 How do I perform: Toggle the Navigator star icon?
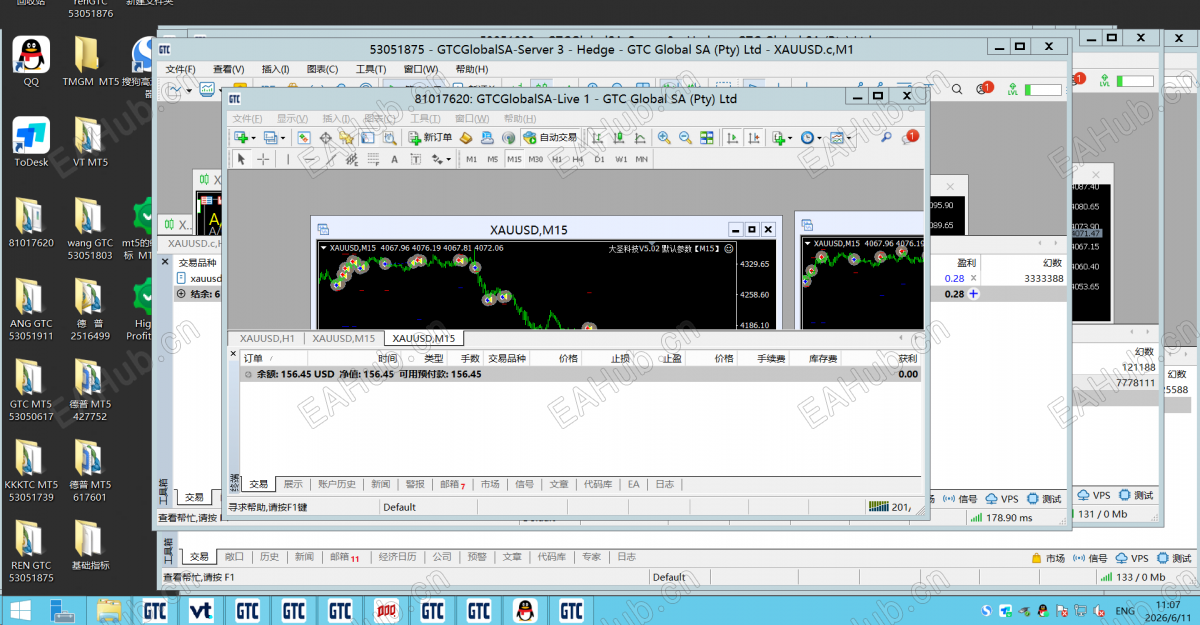point(346,137)
